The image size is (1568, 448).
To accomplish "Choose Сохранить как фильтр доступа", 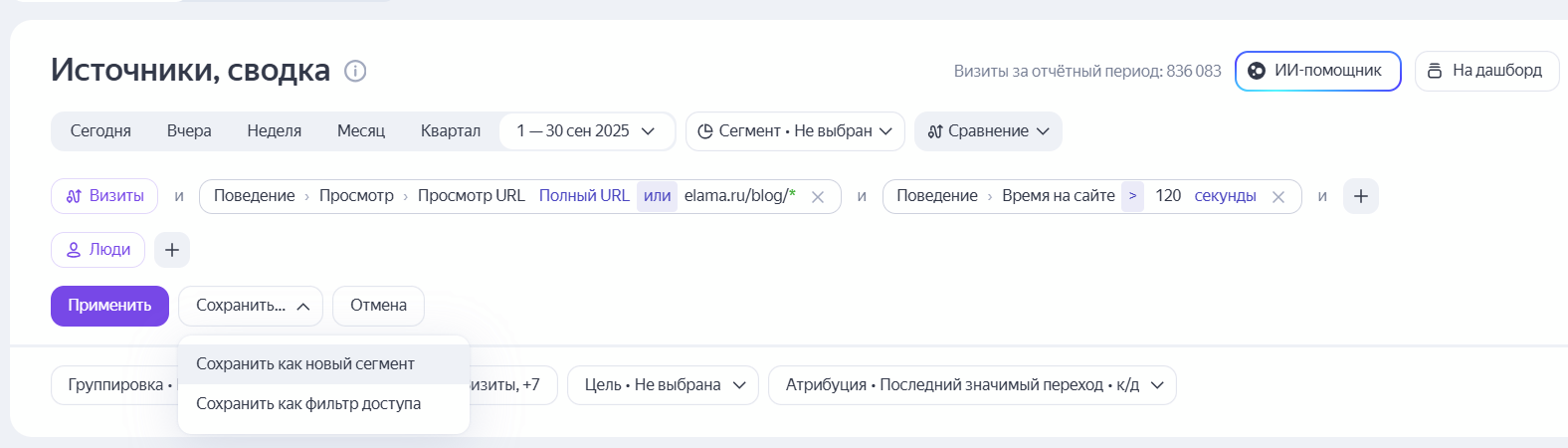I will [x=323, y=404].
